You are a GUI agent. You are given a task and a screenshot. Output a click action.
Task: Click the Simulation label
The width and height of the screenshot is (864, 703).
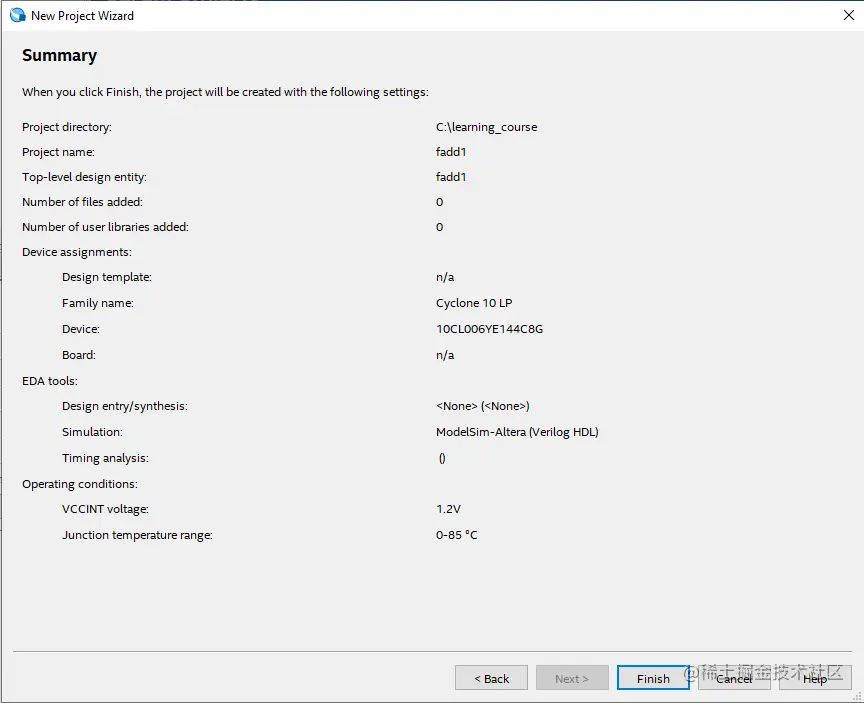coord(92,432)
